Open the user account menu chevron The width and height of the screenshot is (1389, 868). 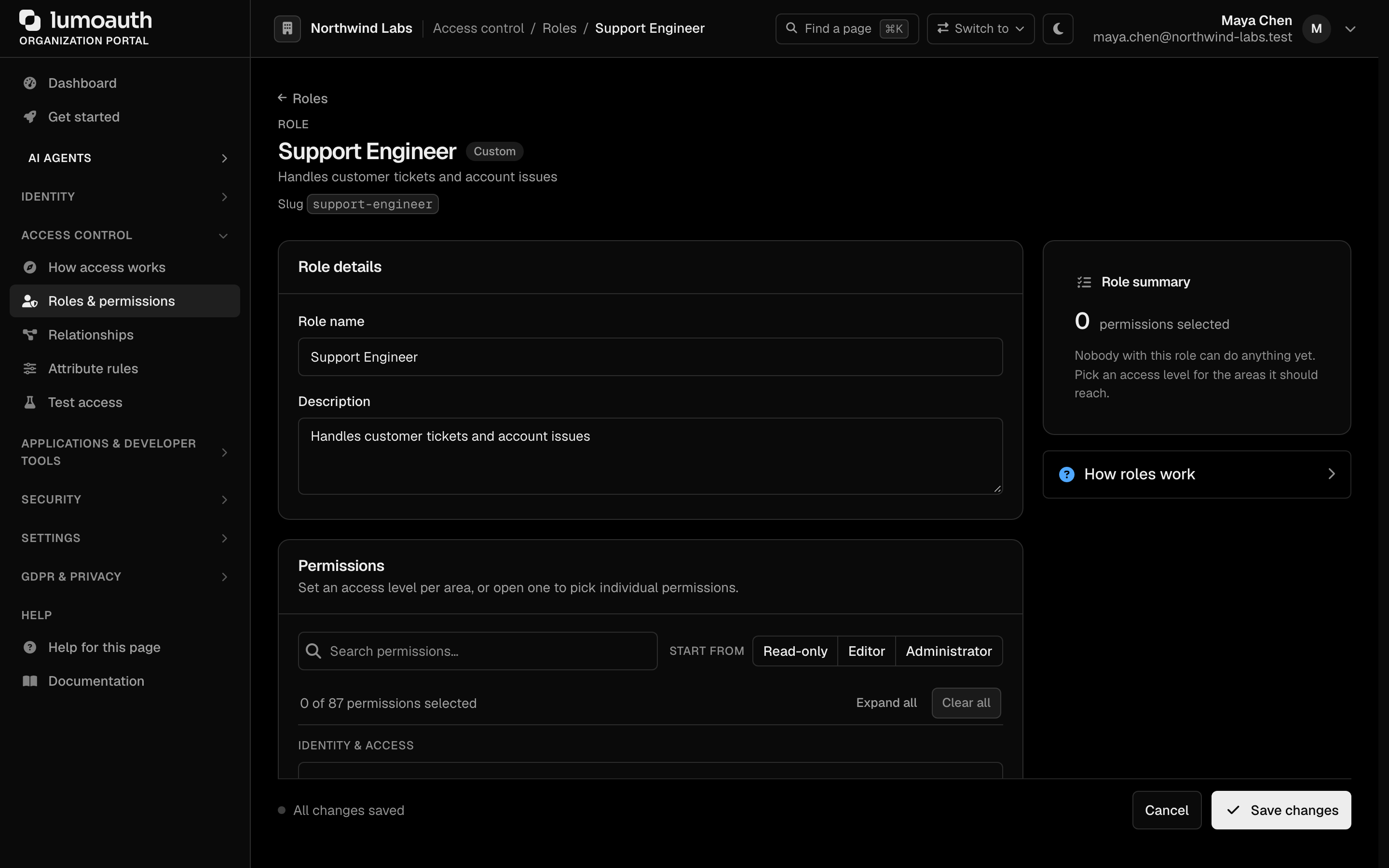coord(1350,29)
